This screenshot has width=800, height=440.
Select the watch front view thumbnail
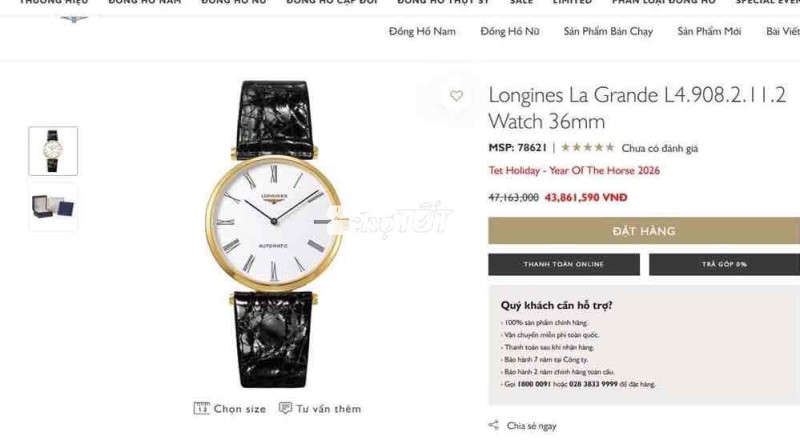pos(53,151)
